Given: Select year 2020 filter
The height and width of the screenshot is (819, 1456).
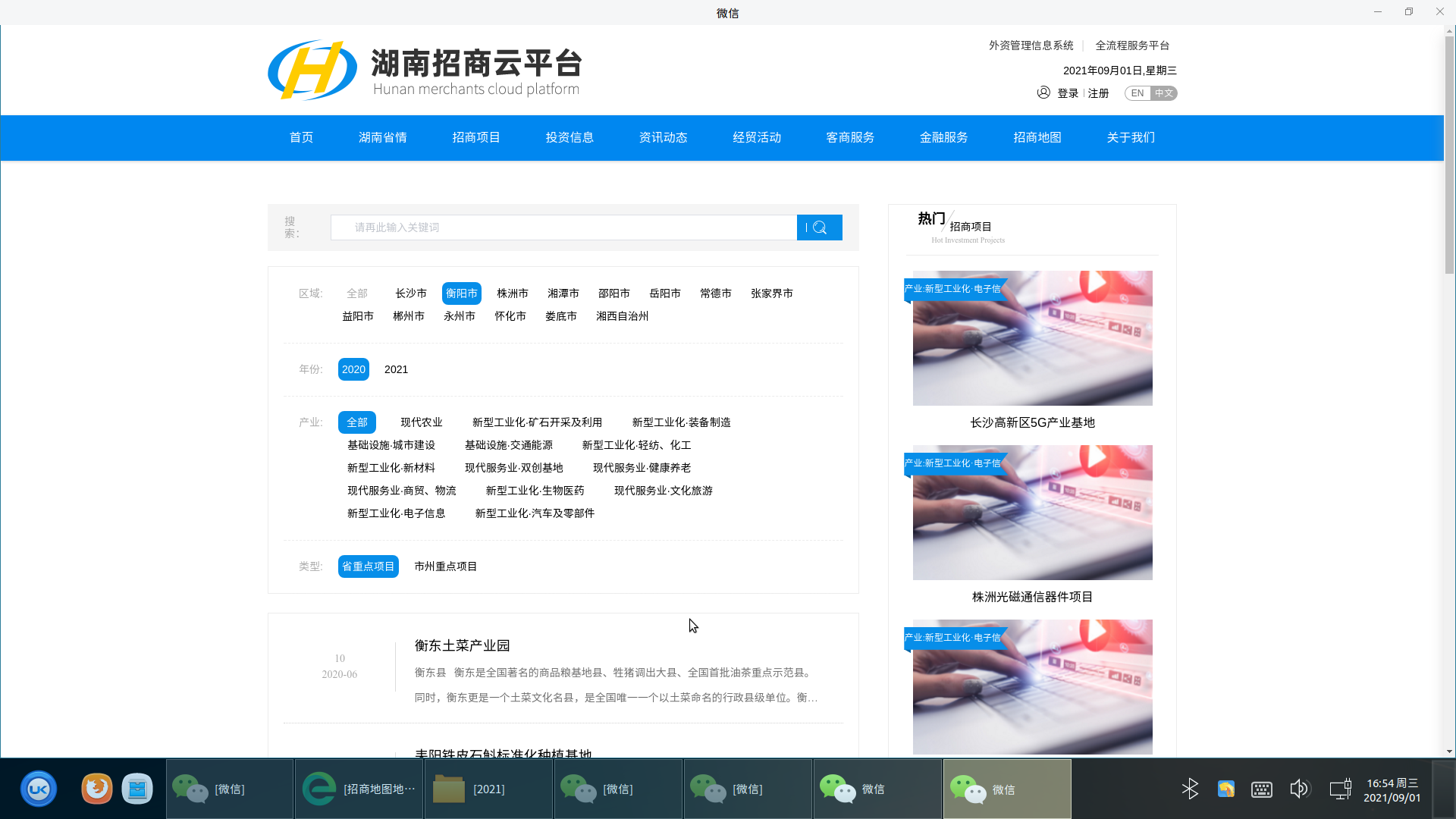Looking at the screenshot, I should click(353, 369).
